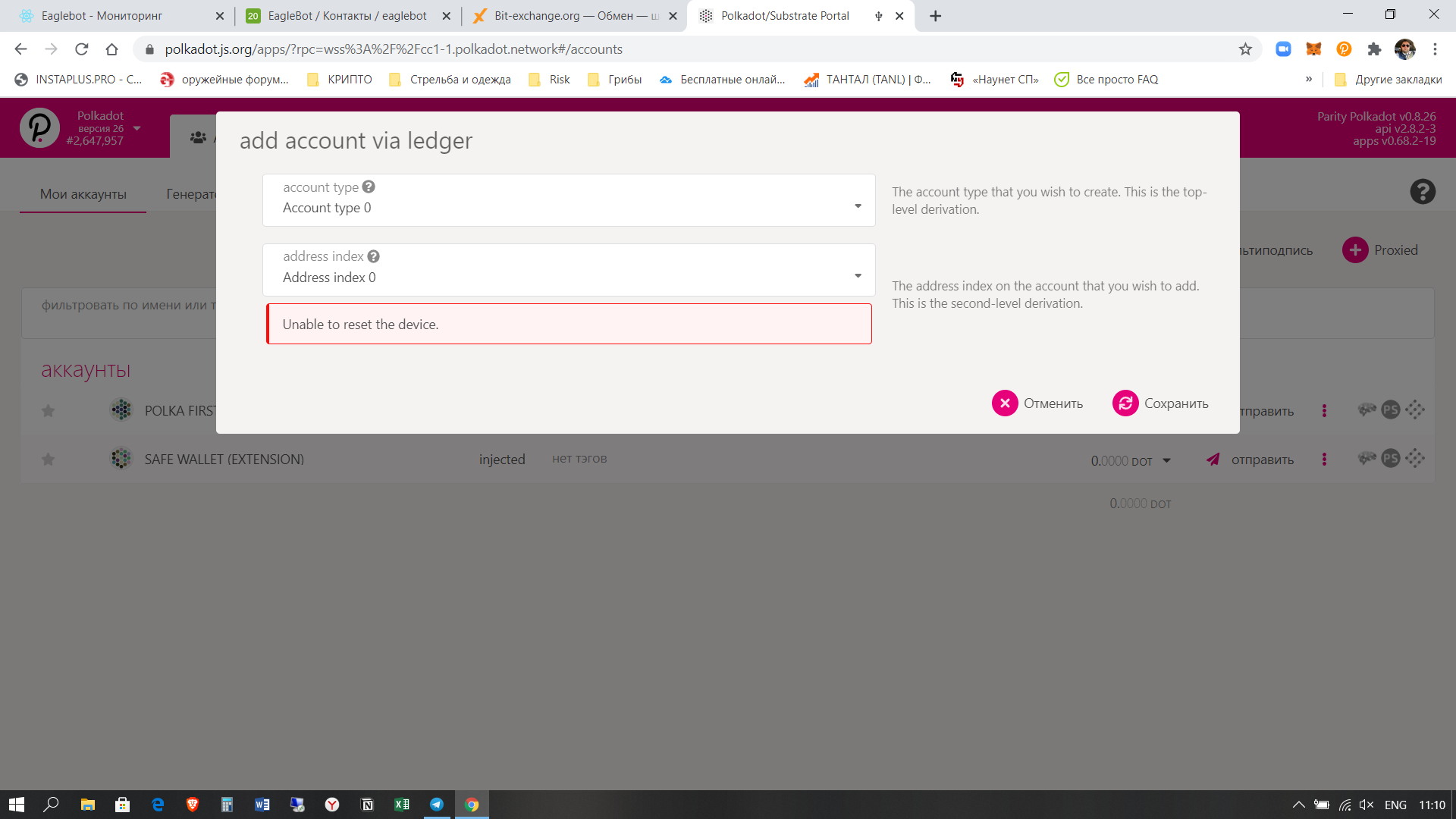
Task: Click нет тэгов tags label
Action: (x=579, y=459)
